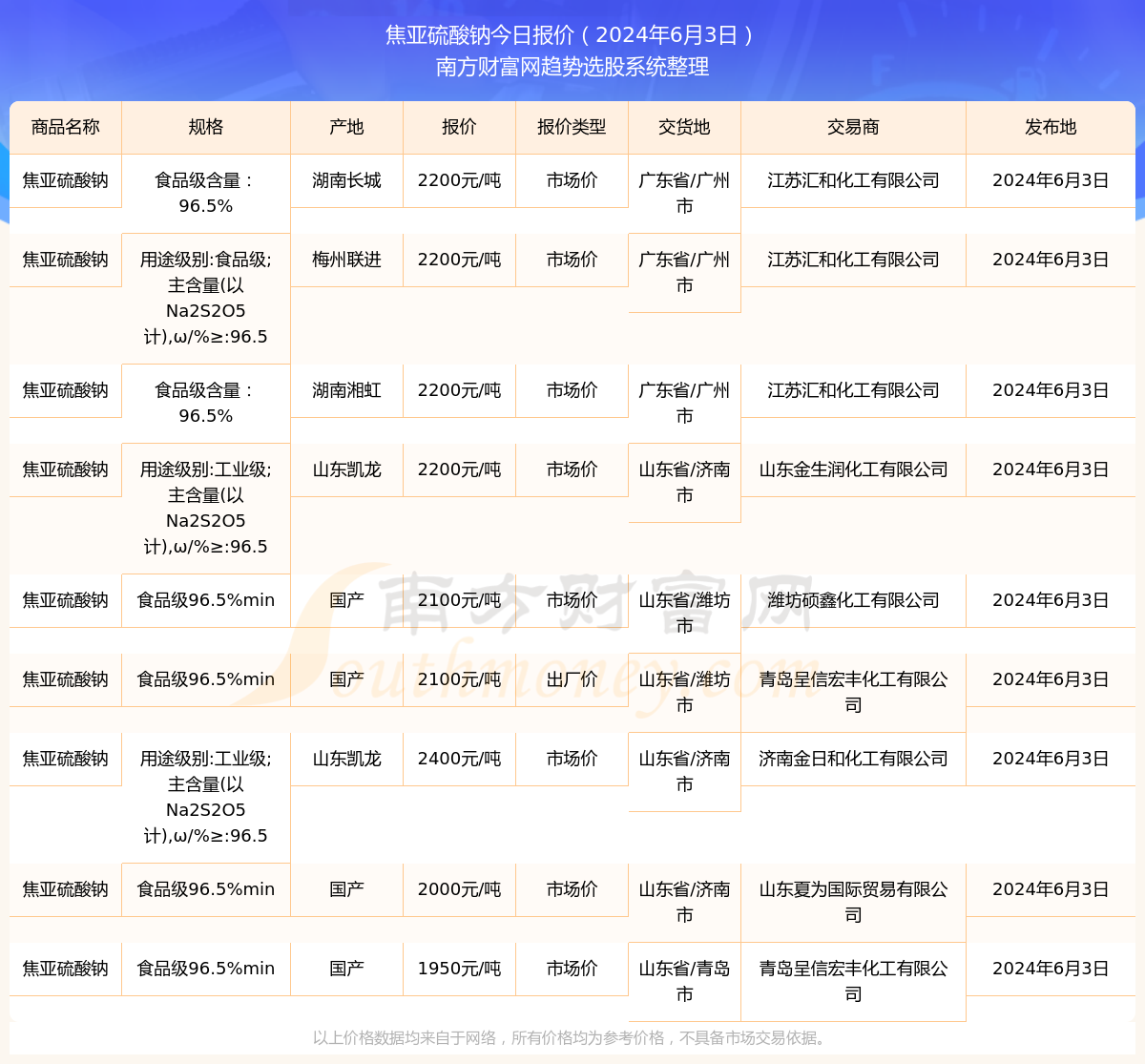Click 山东金生润化工有限公司 trader cell
The width and height of the screenshot is (1145, 1064).
coord(853,469)
